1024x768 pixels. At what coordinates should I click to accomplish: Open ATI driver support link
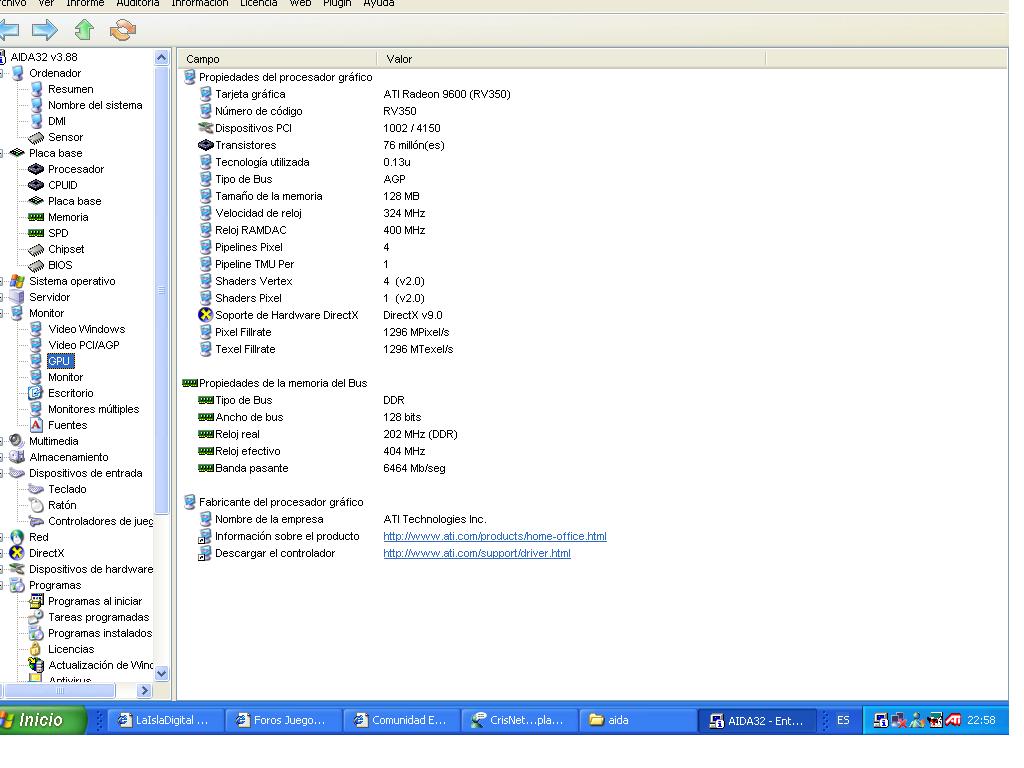point(477,553)
